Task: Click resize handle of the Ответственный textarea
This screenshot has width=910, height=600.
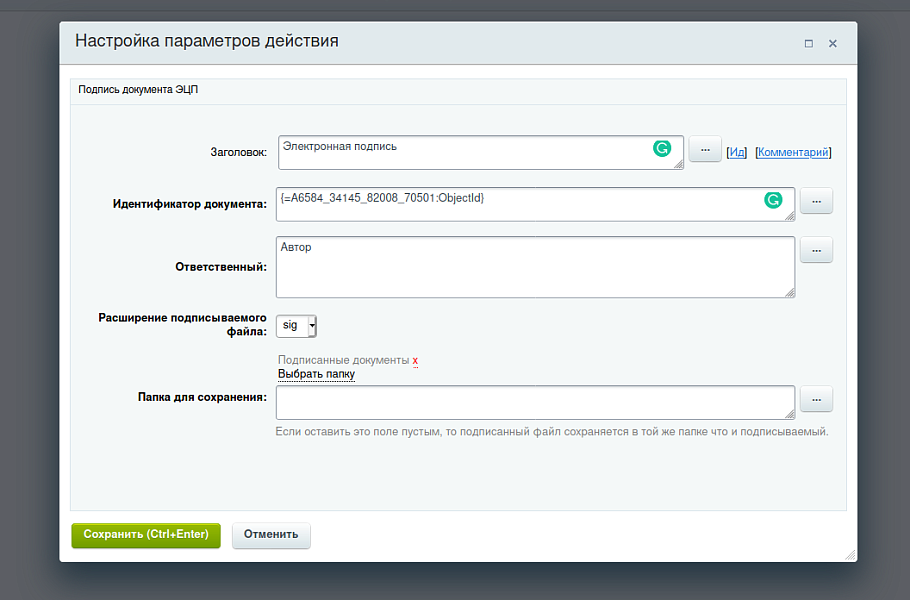Action: tap(790, 292)
